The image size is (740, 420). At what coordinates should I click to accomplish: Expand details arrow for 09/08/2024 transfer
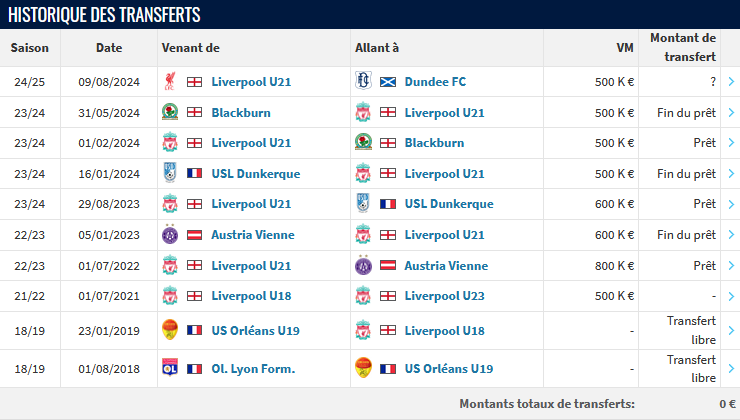(x=731, y=82)
